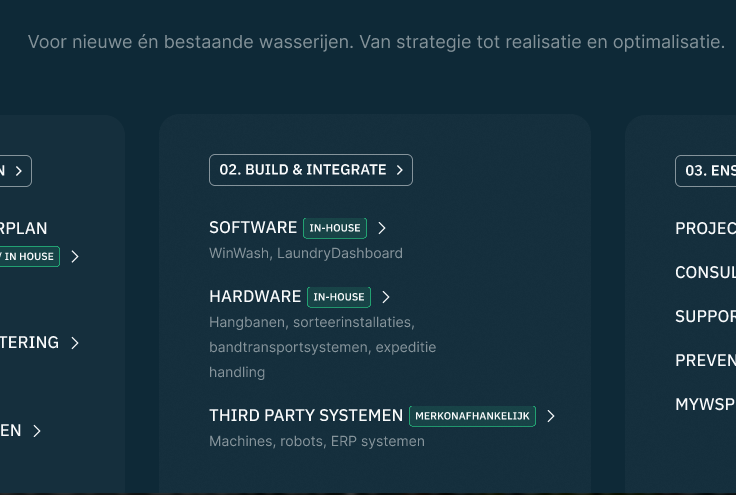Click chevron in Build & Integrate button

tap(399, 170)
